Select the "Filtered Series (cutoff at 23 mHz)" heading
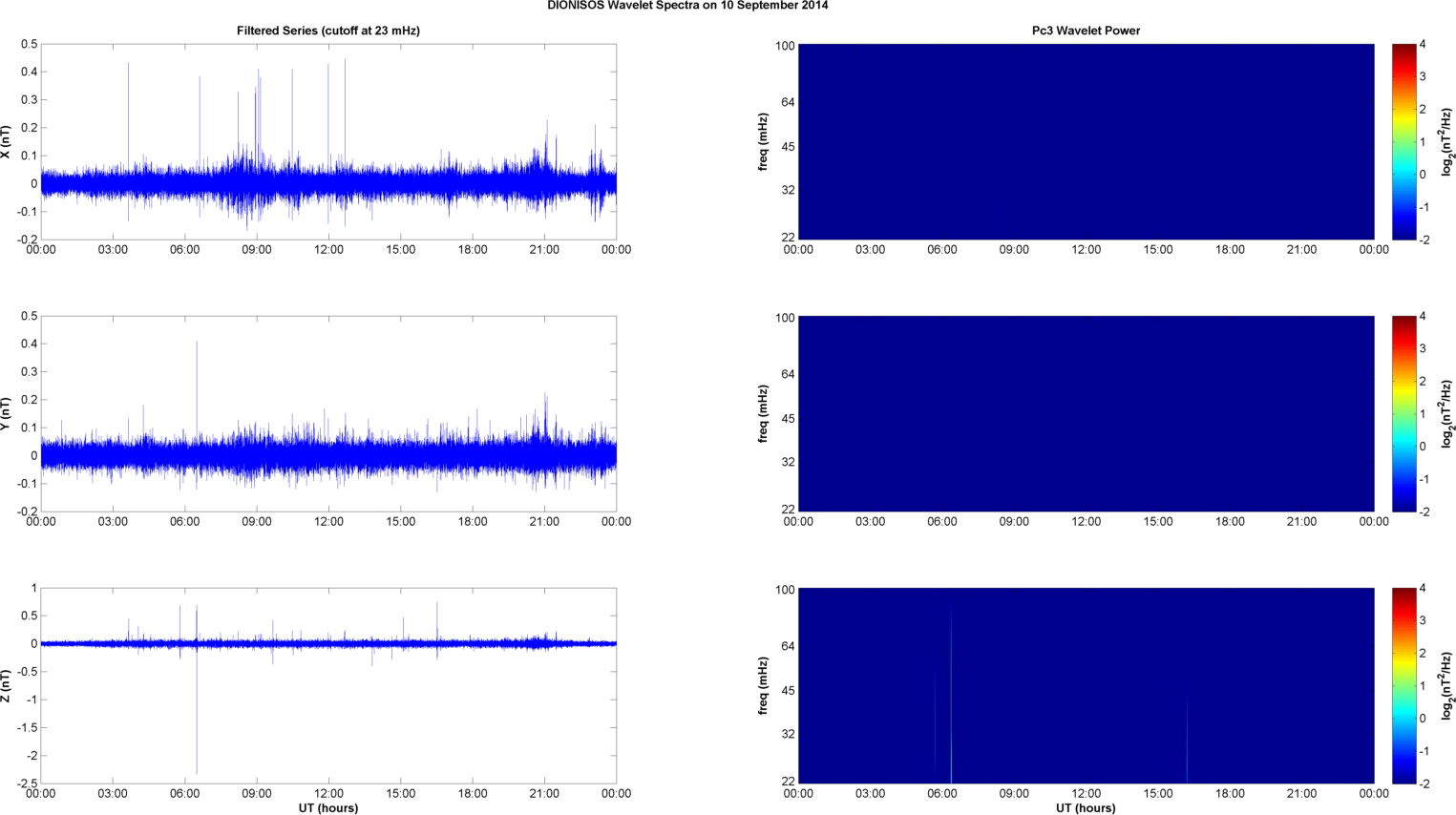This screenshot has height=815, width=1456. (x=328, y=31)
